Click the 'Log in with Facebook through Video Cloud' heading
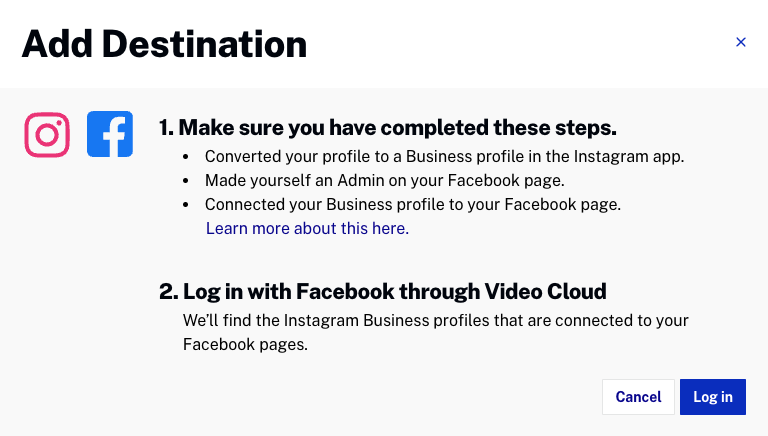 coord(394,292)
